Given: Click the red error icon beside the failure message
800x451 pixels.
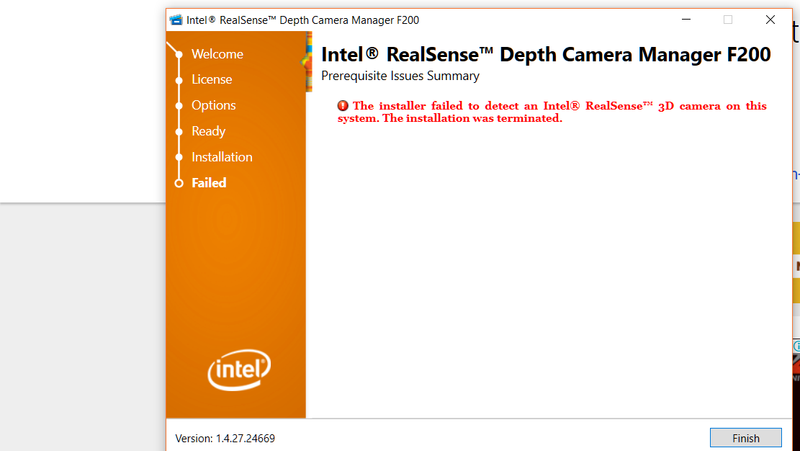Looking at the screenshot, I should click(x=342, y=106).
